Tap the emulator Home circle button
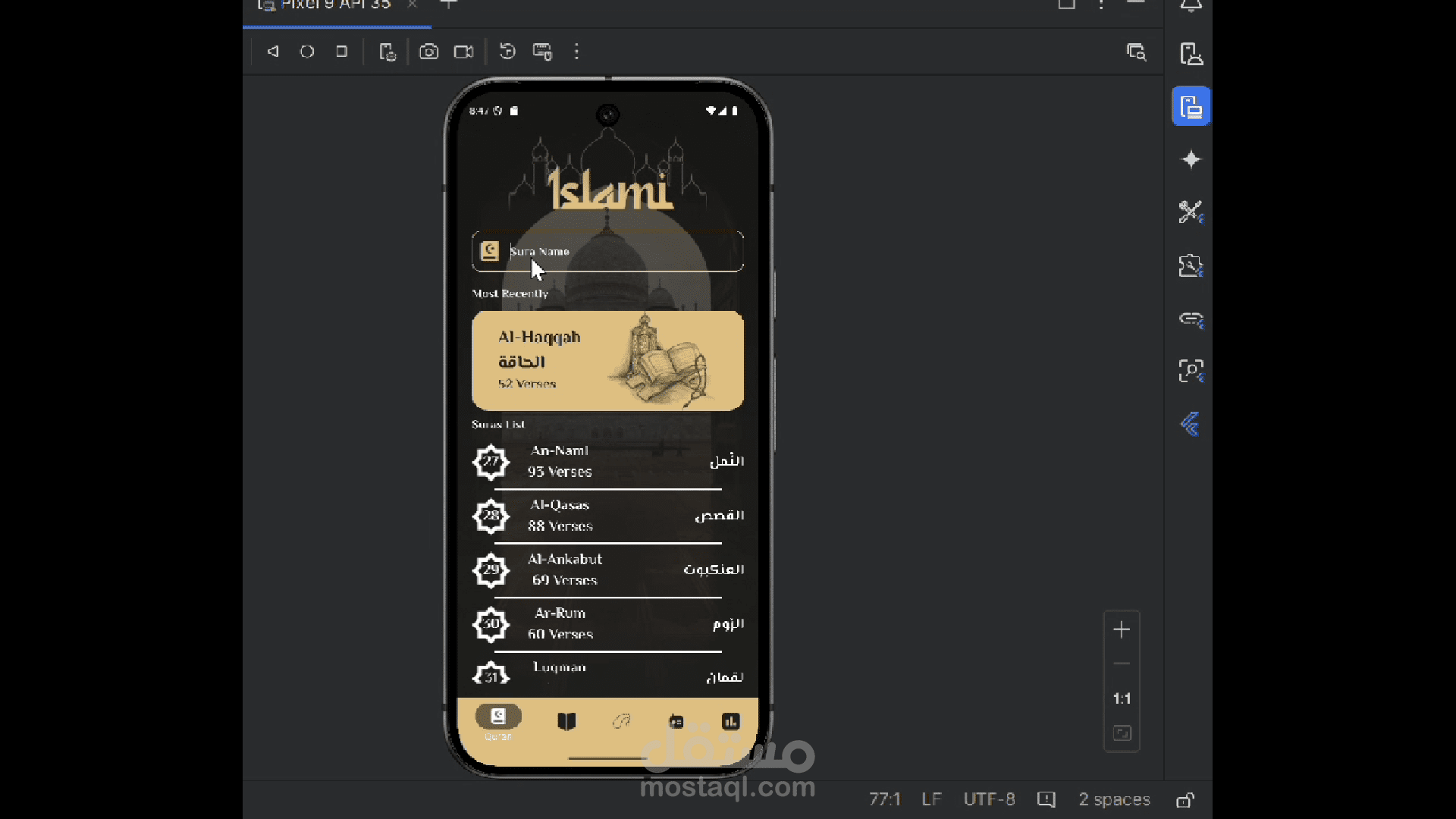The image size is (1456, 819). coord(307,52)
